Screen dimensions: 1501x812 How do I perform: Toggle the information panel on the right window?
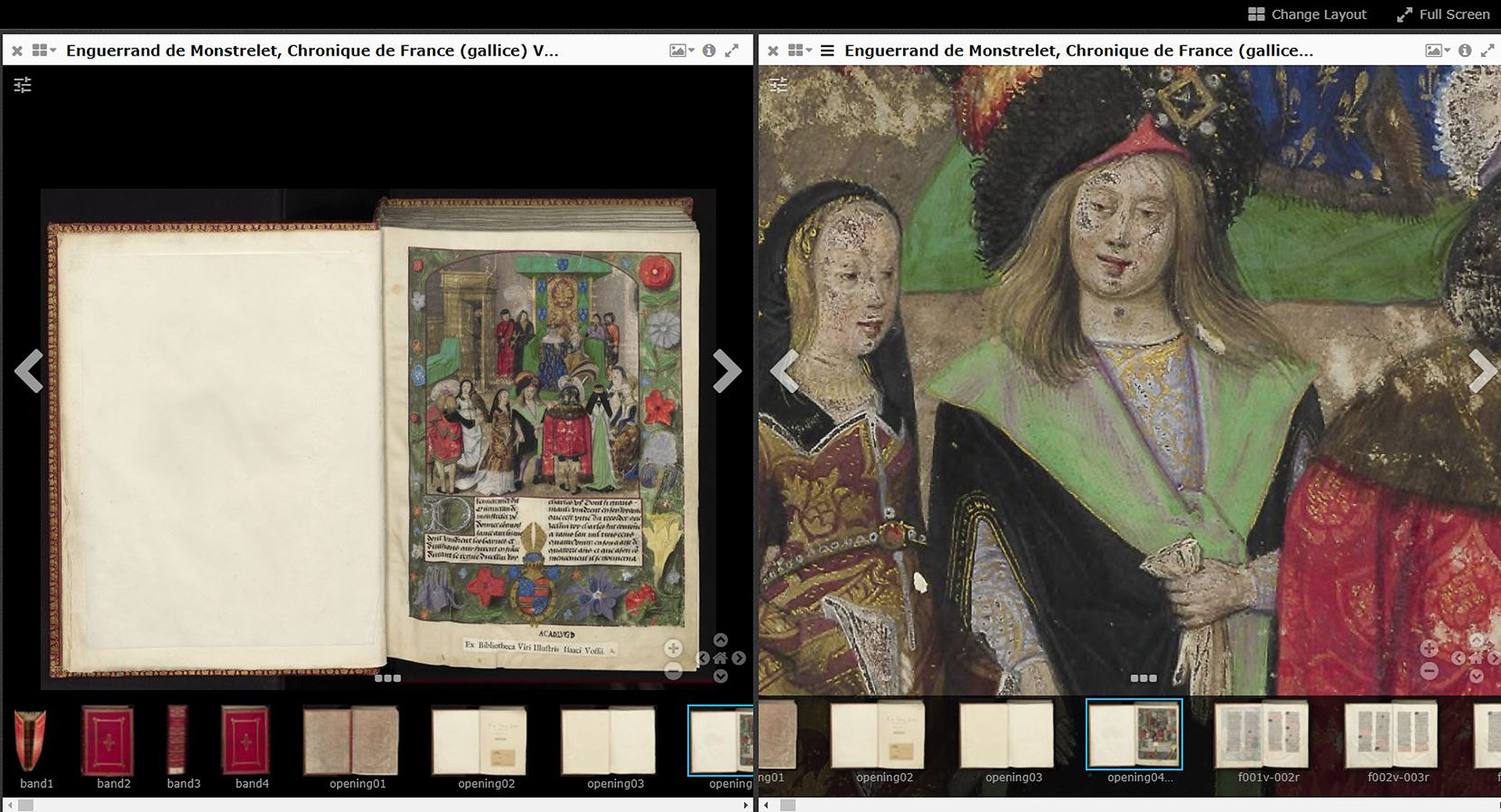click(x=1463, y=49)
